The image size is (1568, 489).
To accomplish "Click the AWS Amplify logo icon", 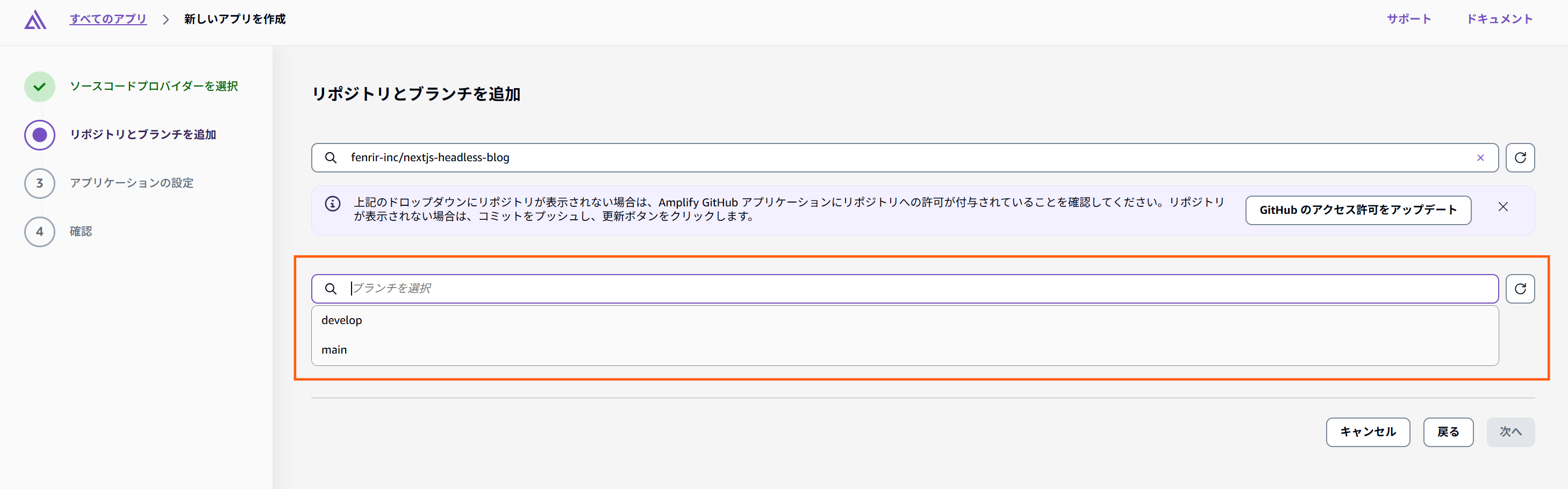I will pos(35,19).
